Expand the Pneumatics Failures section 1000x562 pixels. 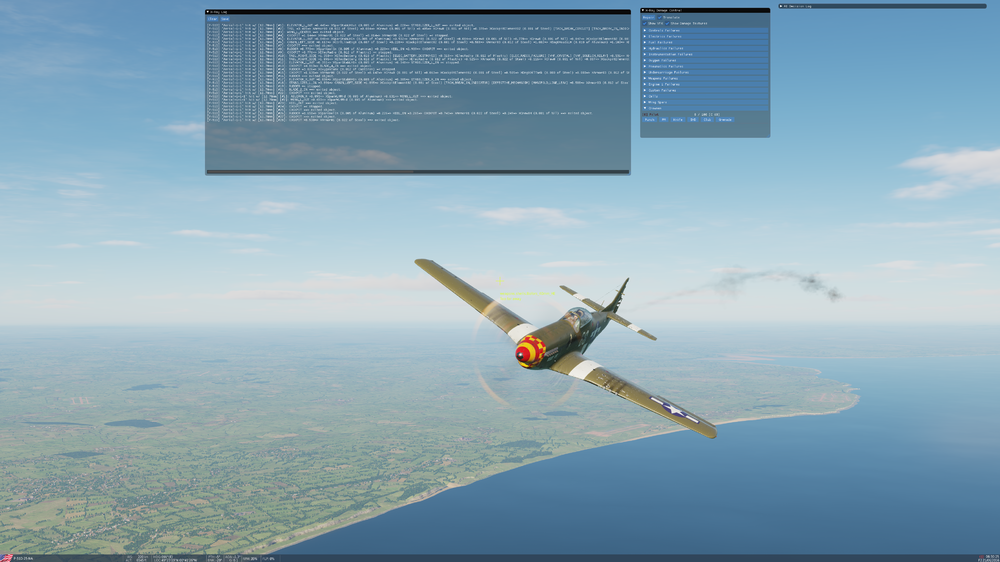point(705,66)
